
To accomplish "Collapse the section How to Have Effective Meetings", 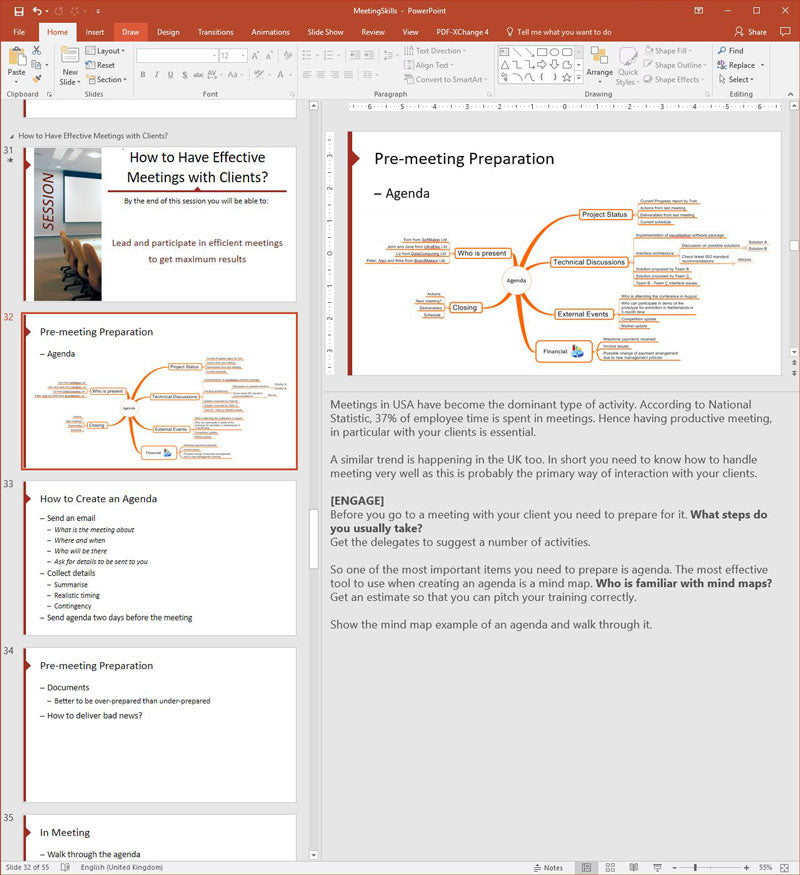I will 12,136.
